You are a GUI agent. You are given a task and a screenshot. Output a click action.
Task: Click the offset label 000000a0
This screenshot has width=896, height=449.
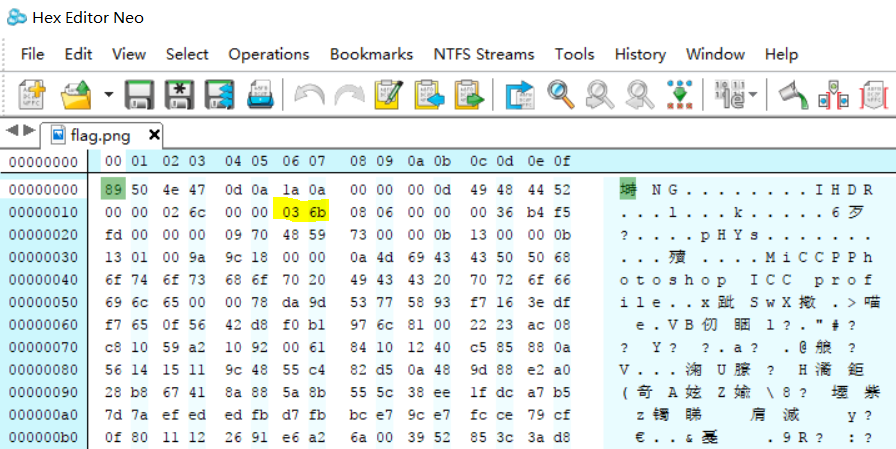44,415
